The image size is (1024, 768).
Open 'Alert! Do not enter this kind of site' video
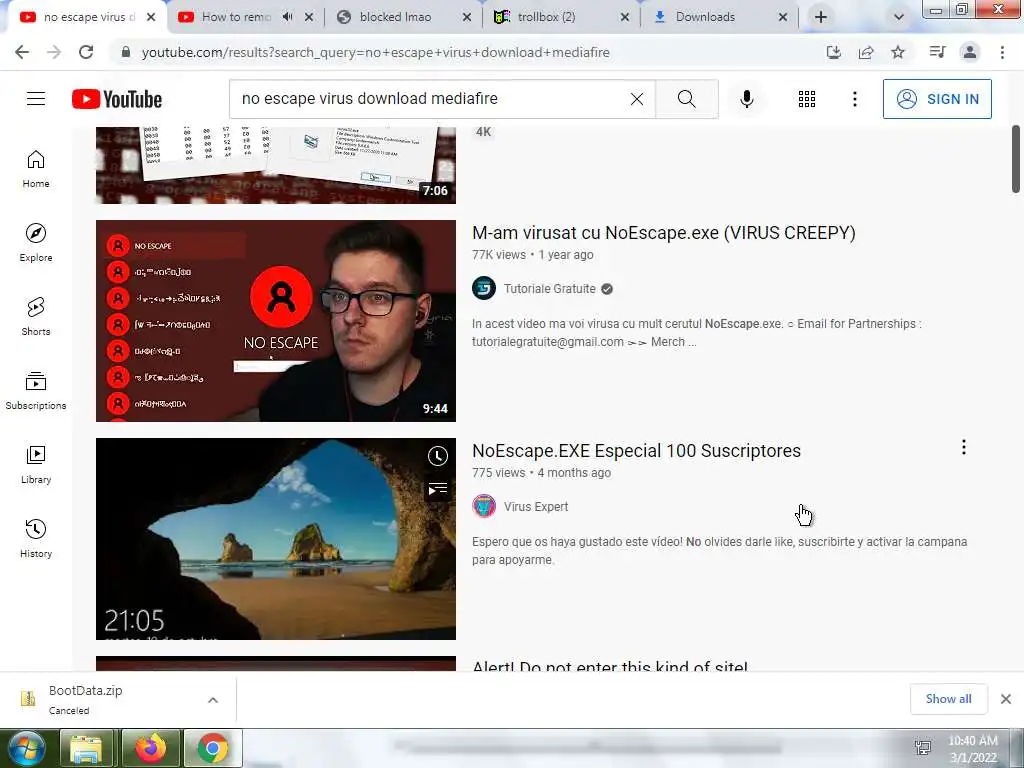tap(610, 666)
